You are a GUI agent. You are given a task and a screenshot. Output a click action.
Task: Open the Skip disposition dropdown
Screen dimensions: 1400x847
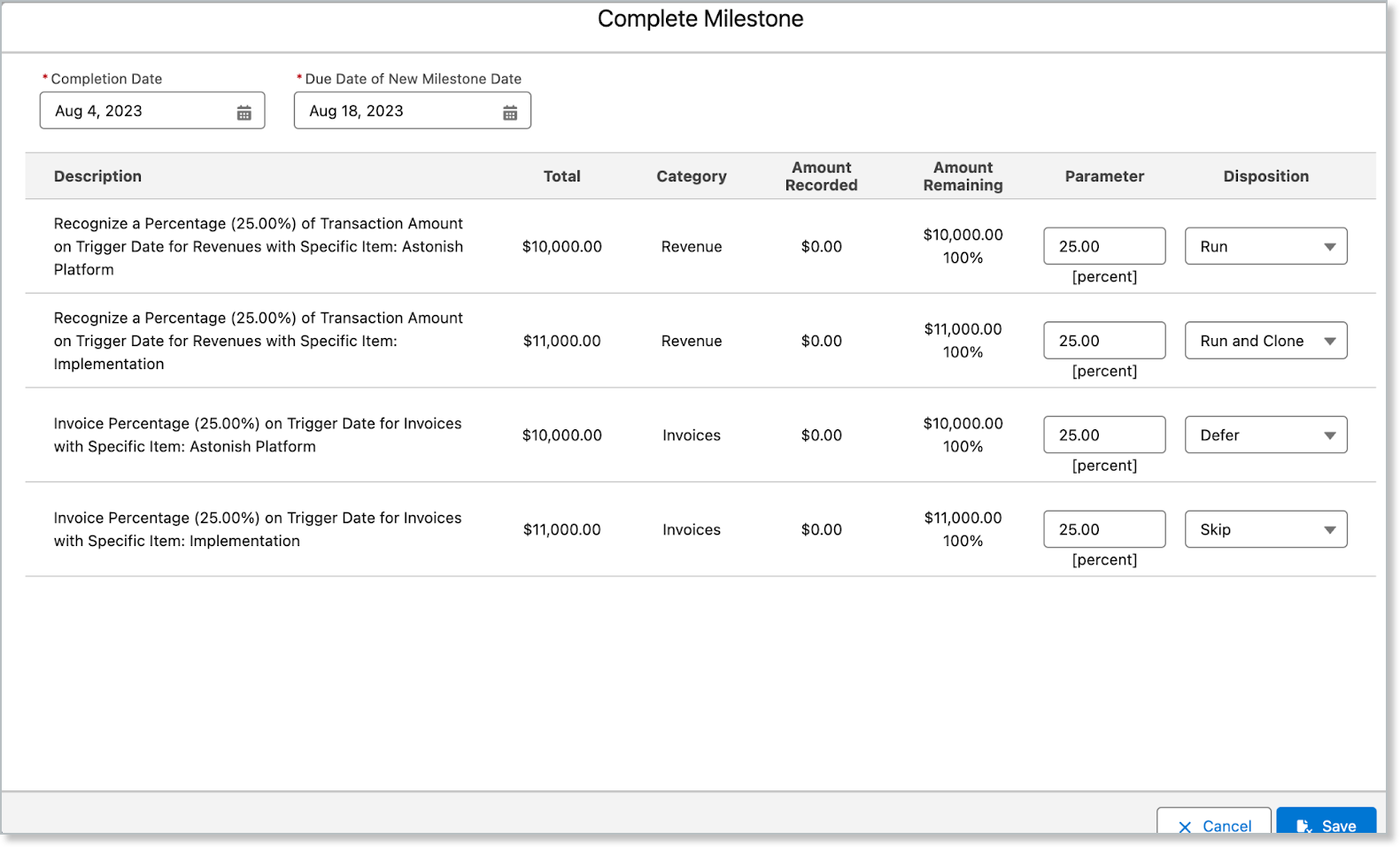click(1266, 529)
